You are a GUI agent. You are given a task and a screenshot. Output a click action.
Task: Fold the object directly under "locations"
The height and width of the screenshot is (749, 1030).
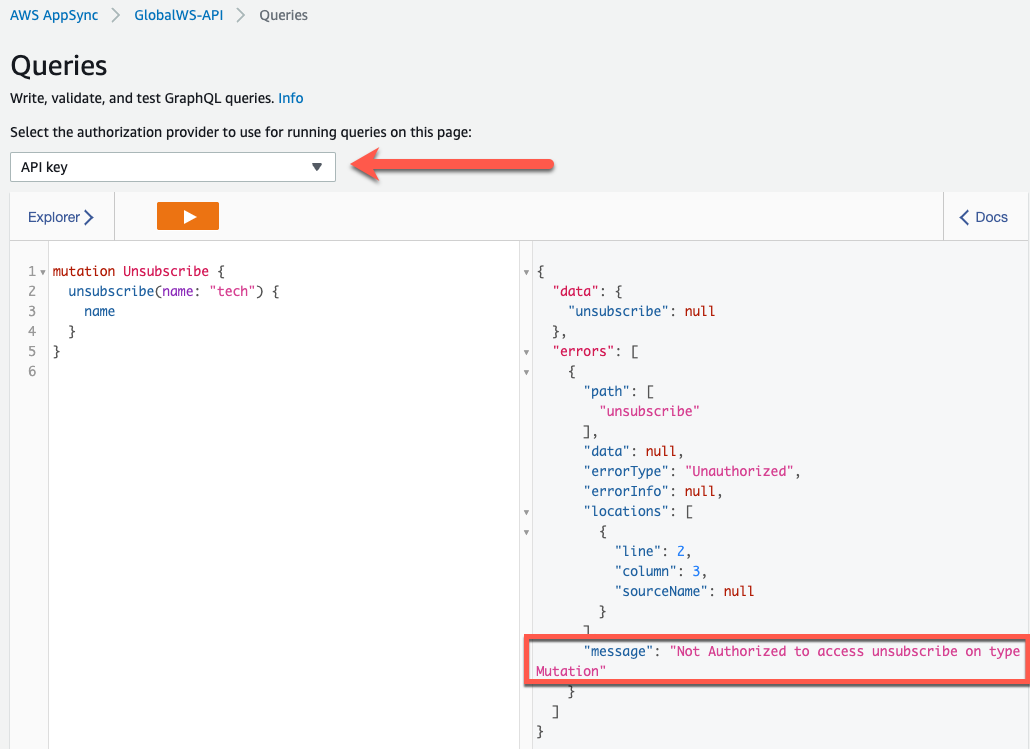[527, 532]
